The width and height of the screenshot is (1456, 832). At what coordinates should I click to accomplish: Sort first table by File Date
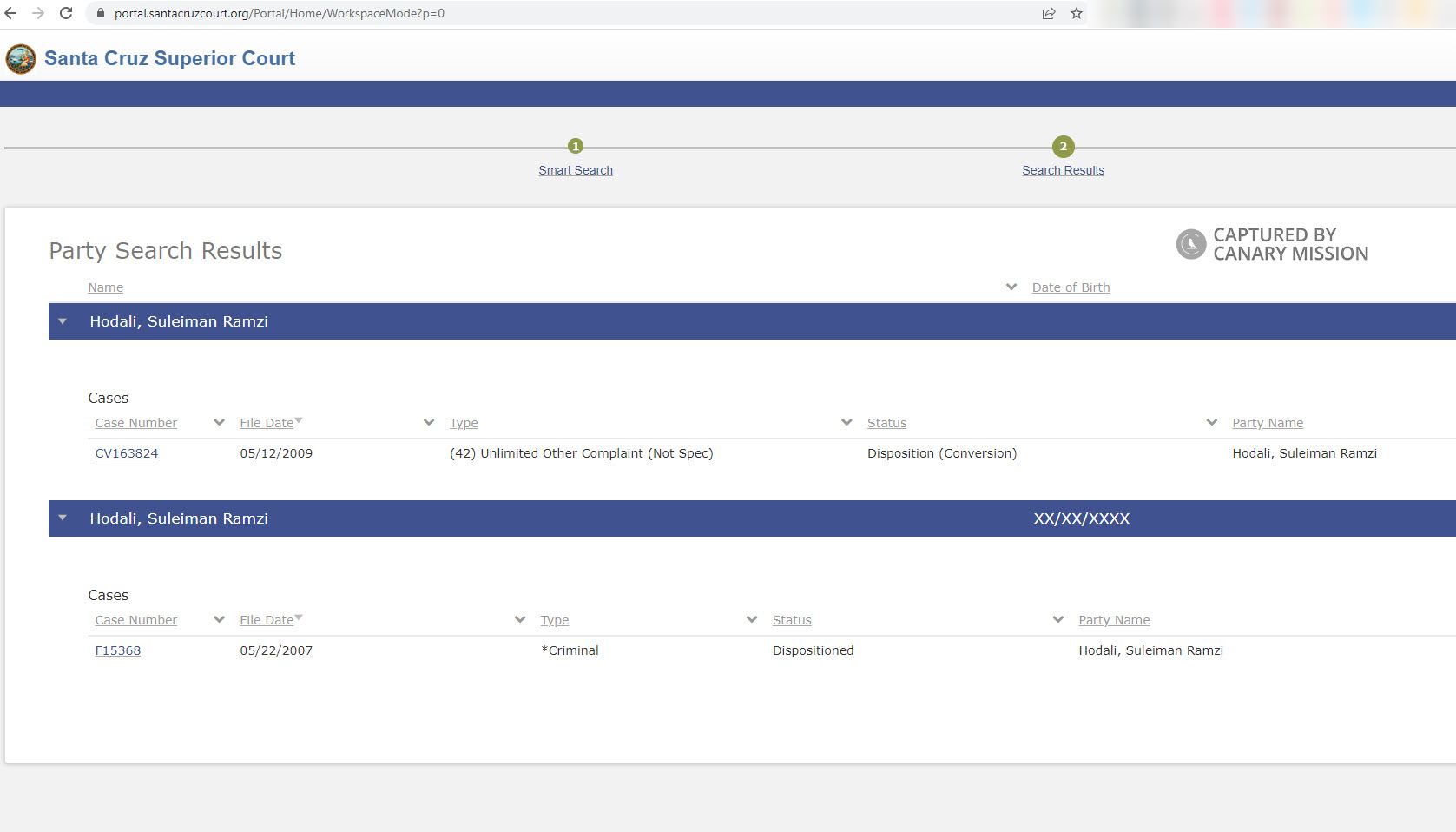click(267, 423)
